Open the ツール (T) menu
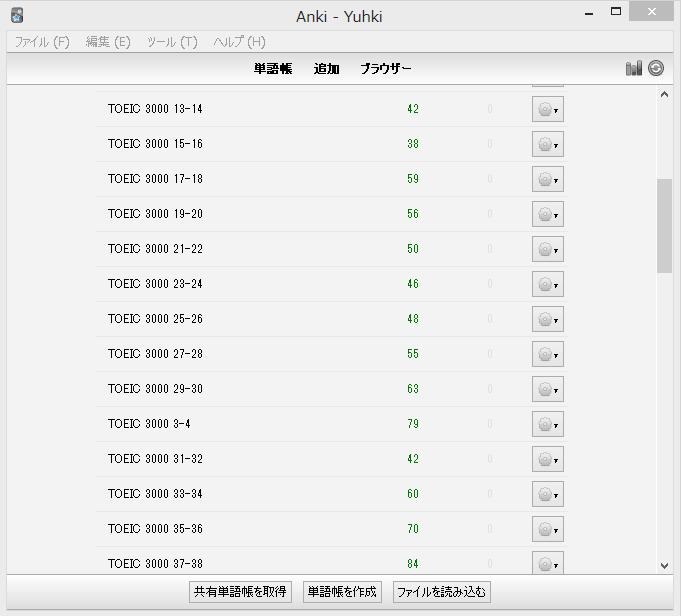Screen dimensions: 681x616 coord(172,42)
